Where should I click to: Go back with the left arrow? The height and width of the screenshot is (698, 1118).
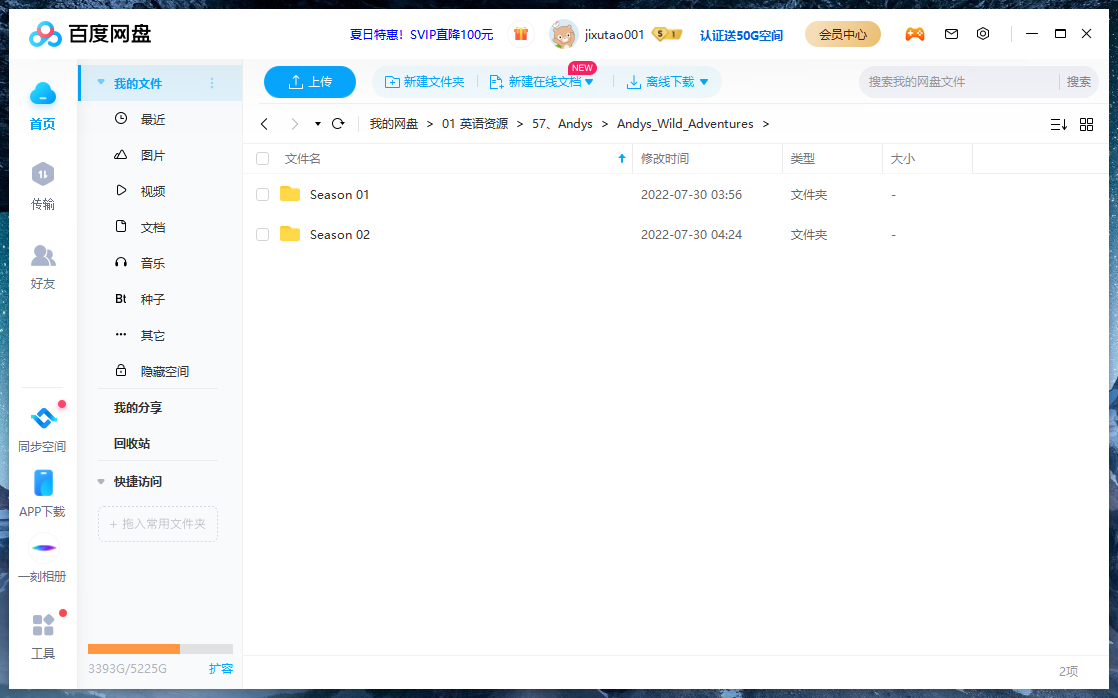coord(265,124)
